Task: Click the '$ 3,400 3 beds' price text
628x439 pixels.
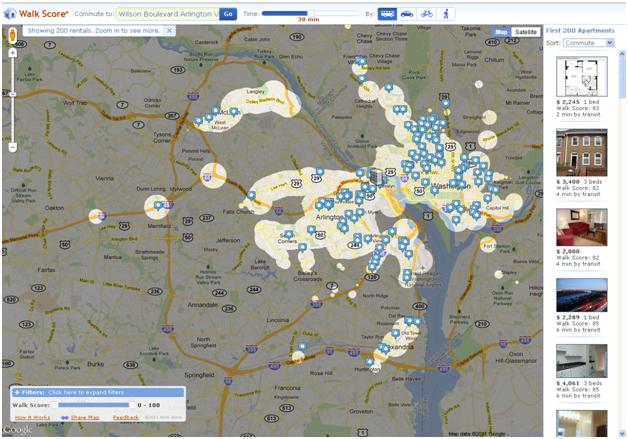Action: click(579, 181)
